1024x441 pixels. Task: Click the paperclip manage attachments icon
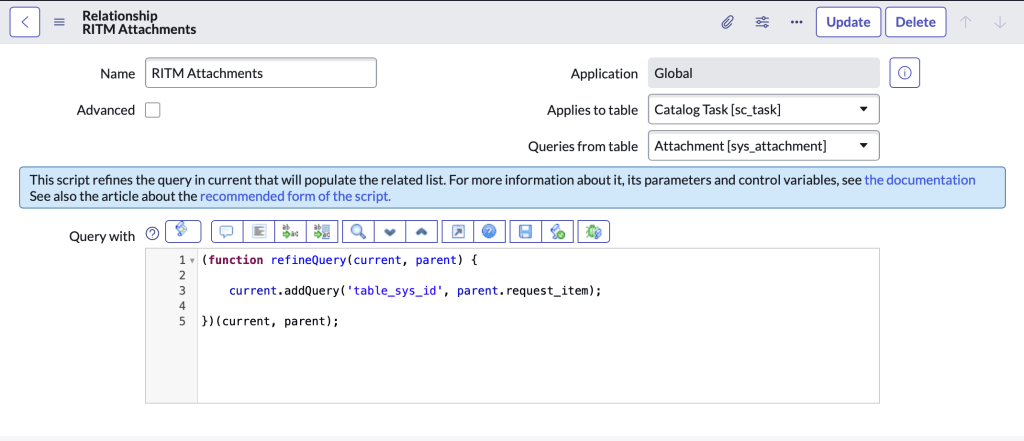728,22
